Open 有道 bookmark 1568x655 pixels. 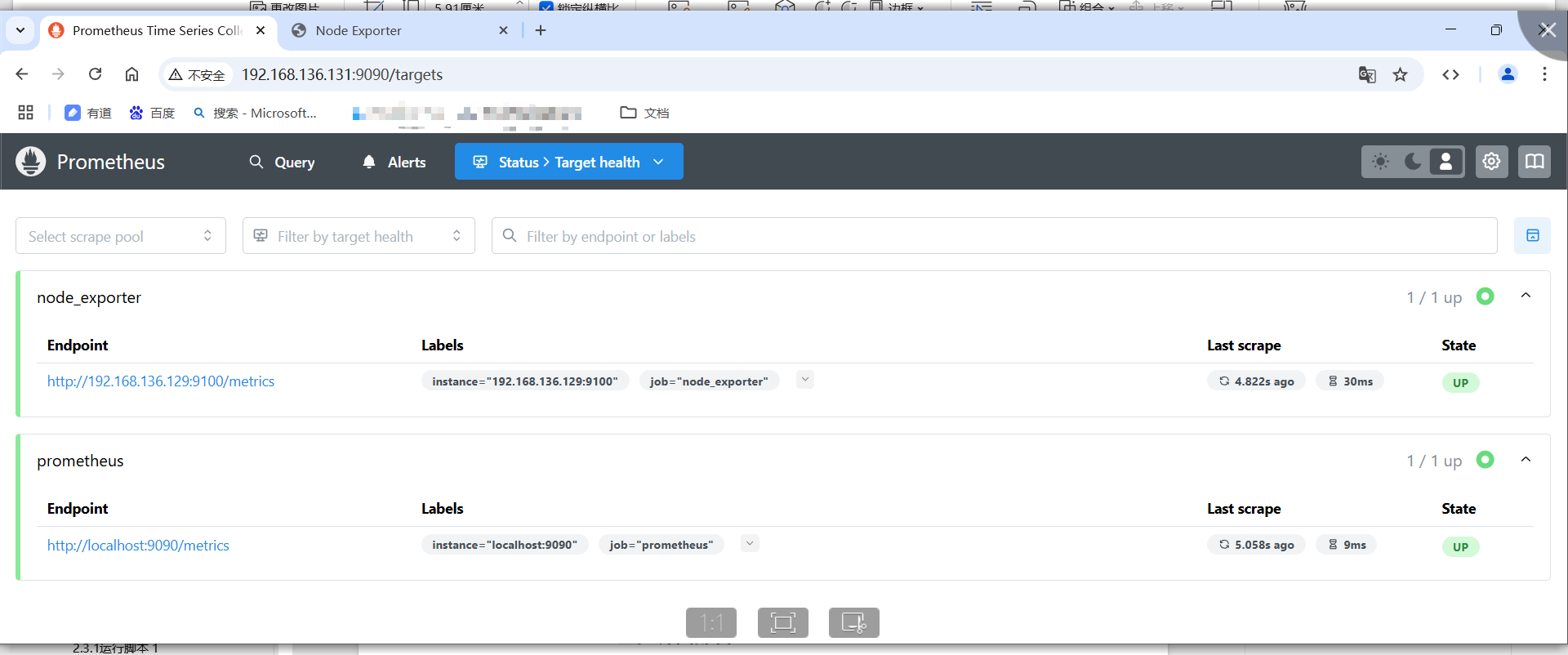(x=88, y=113)
